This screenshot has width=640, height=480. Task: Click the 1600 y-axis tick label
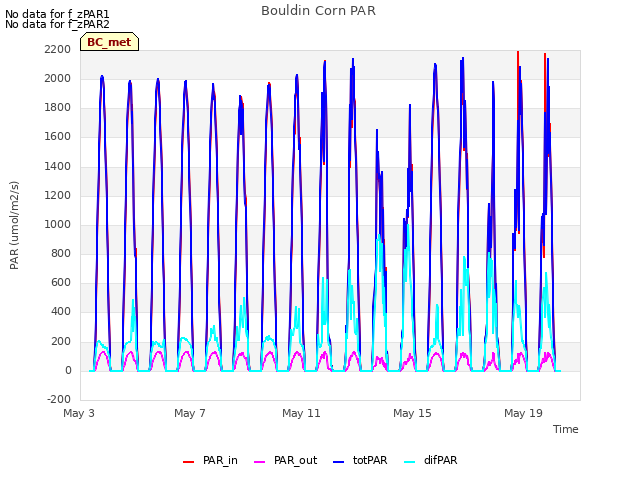point(58,137)
